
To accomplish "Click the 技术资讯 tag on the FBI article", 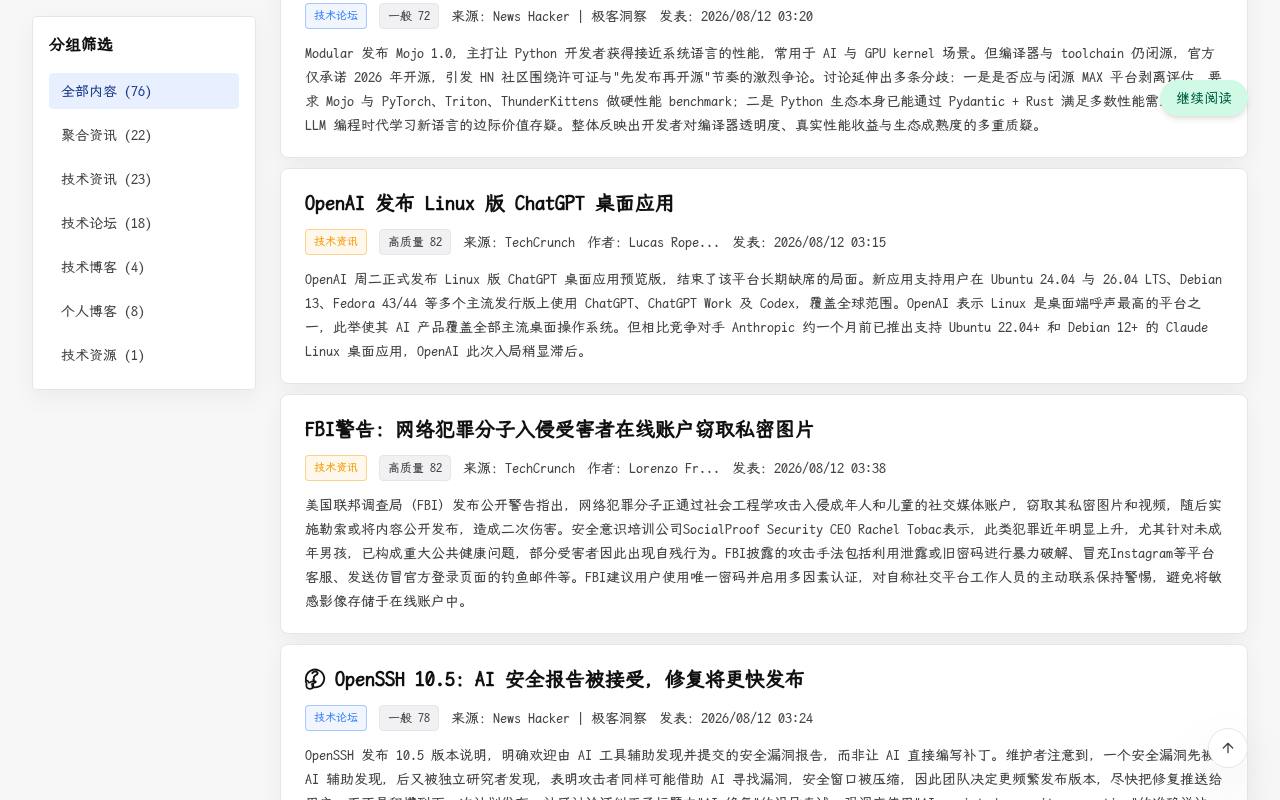I will pyautogui.click(x=336, y=468).
